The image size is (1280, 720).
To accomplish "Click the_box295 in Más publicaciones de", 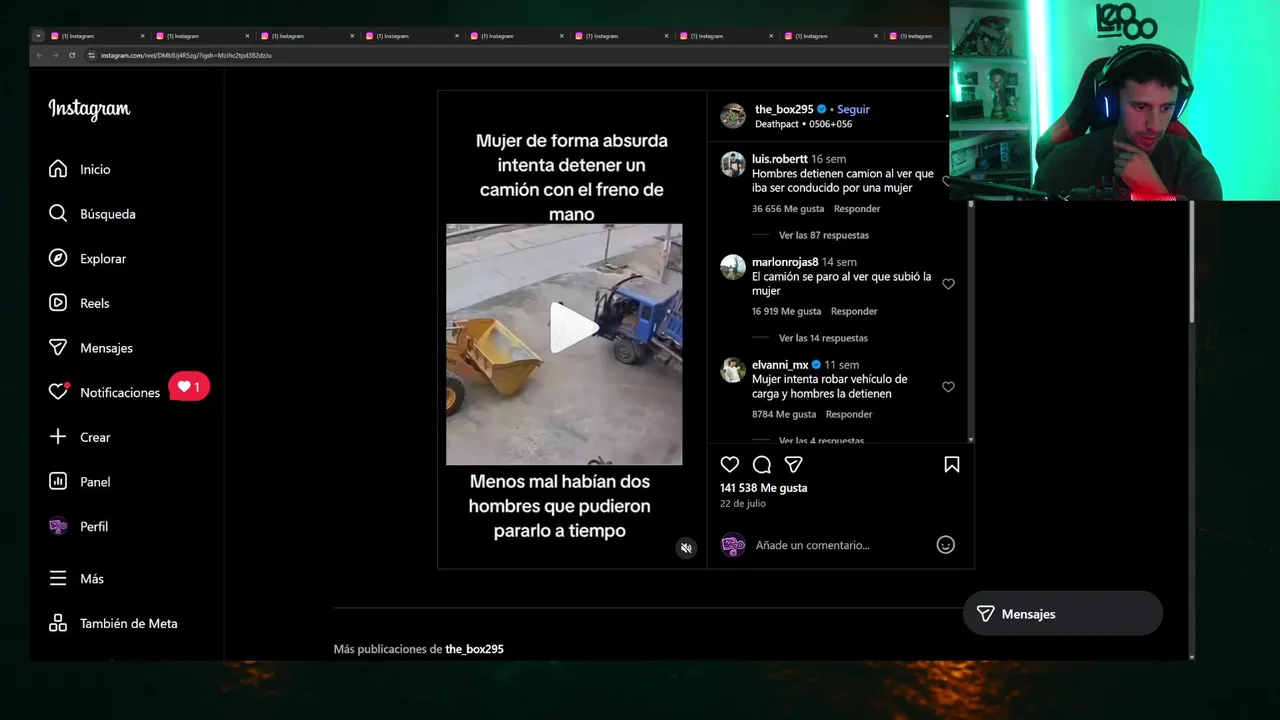I will (474, 649).
